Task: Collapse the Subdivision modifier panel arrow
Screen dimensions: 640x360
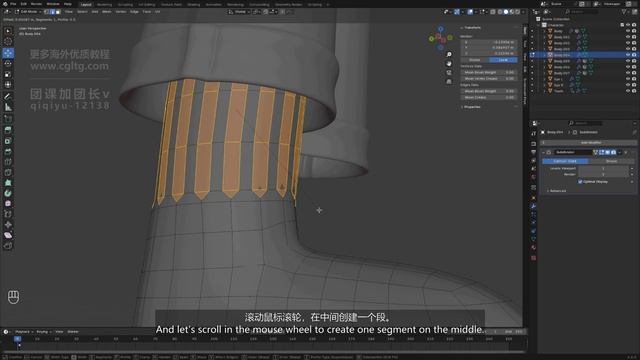Action: coord(544,152)
